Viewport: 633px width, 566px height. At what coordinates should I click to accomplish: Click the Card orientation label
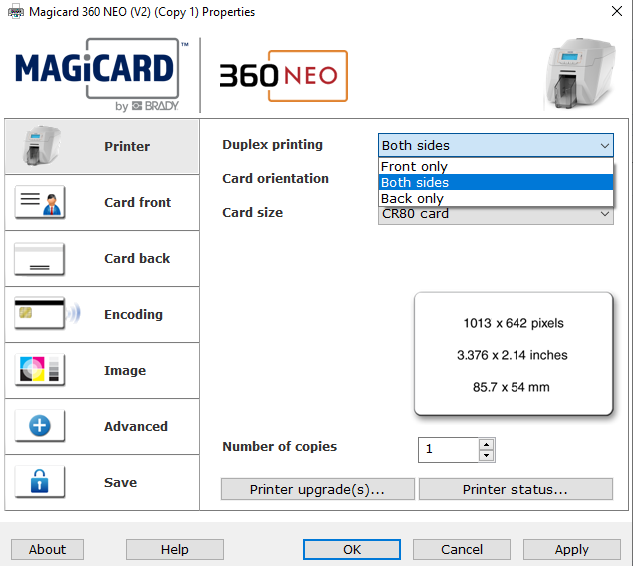(275, 178)
